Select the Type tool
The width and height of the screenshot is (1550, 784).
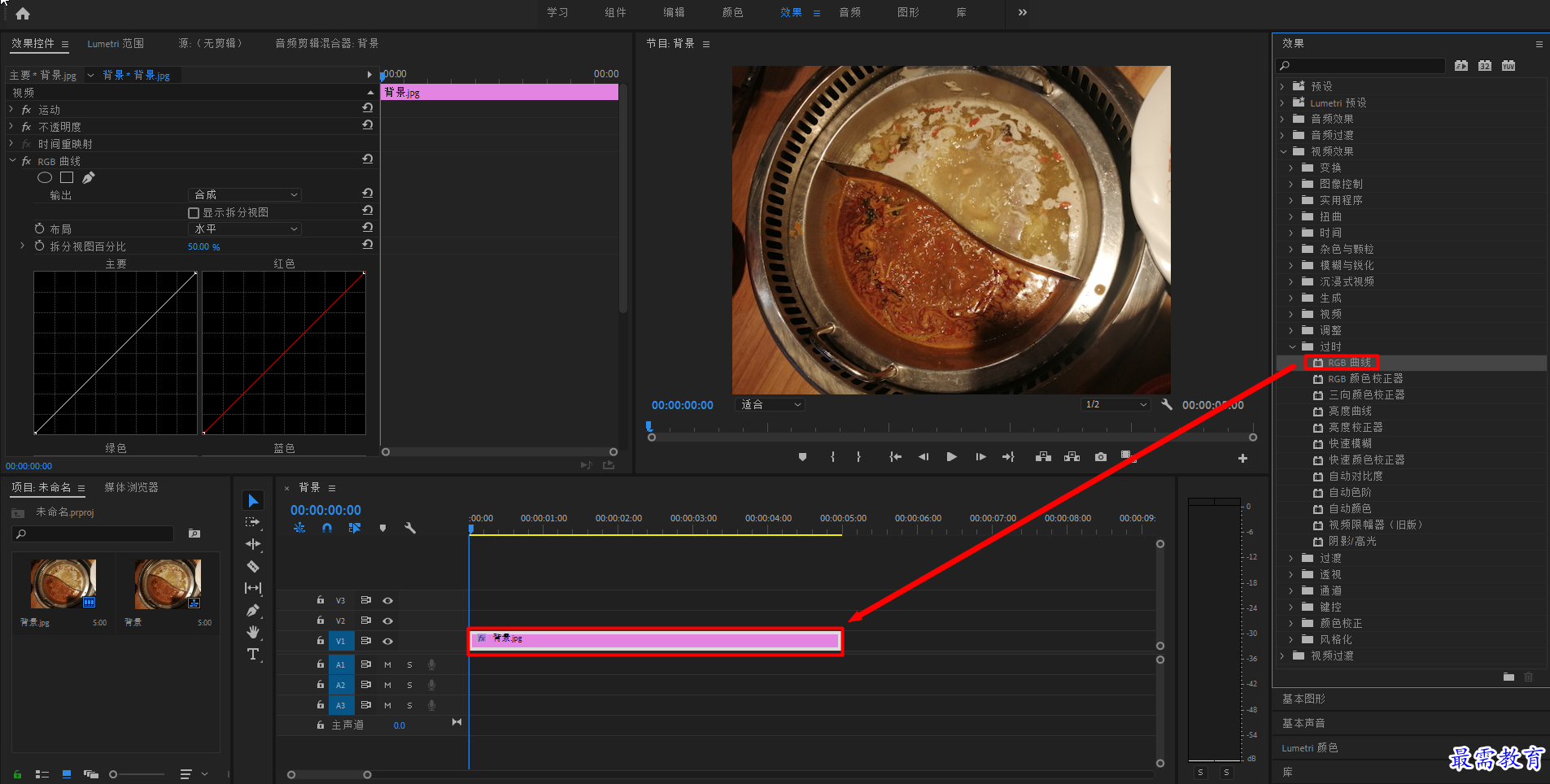[253, 654]
